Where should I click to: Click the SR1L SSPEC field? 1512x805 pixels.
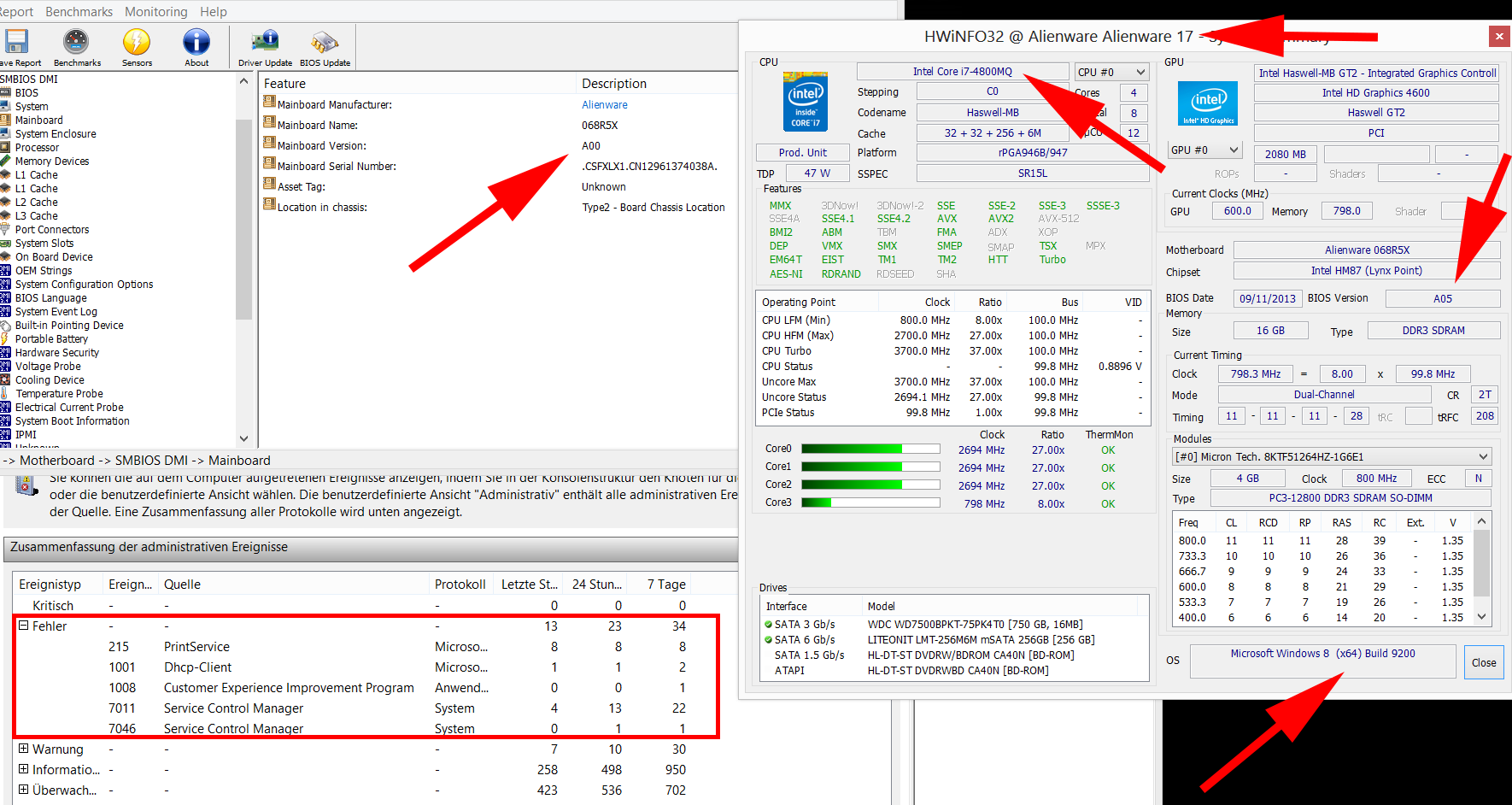(1033, 173)
